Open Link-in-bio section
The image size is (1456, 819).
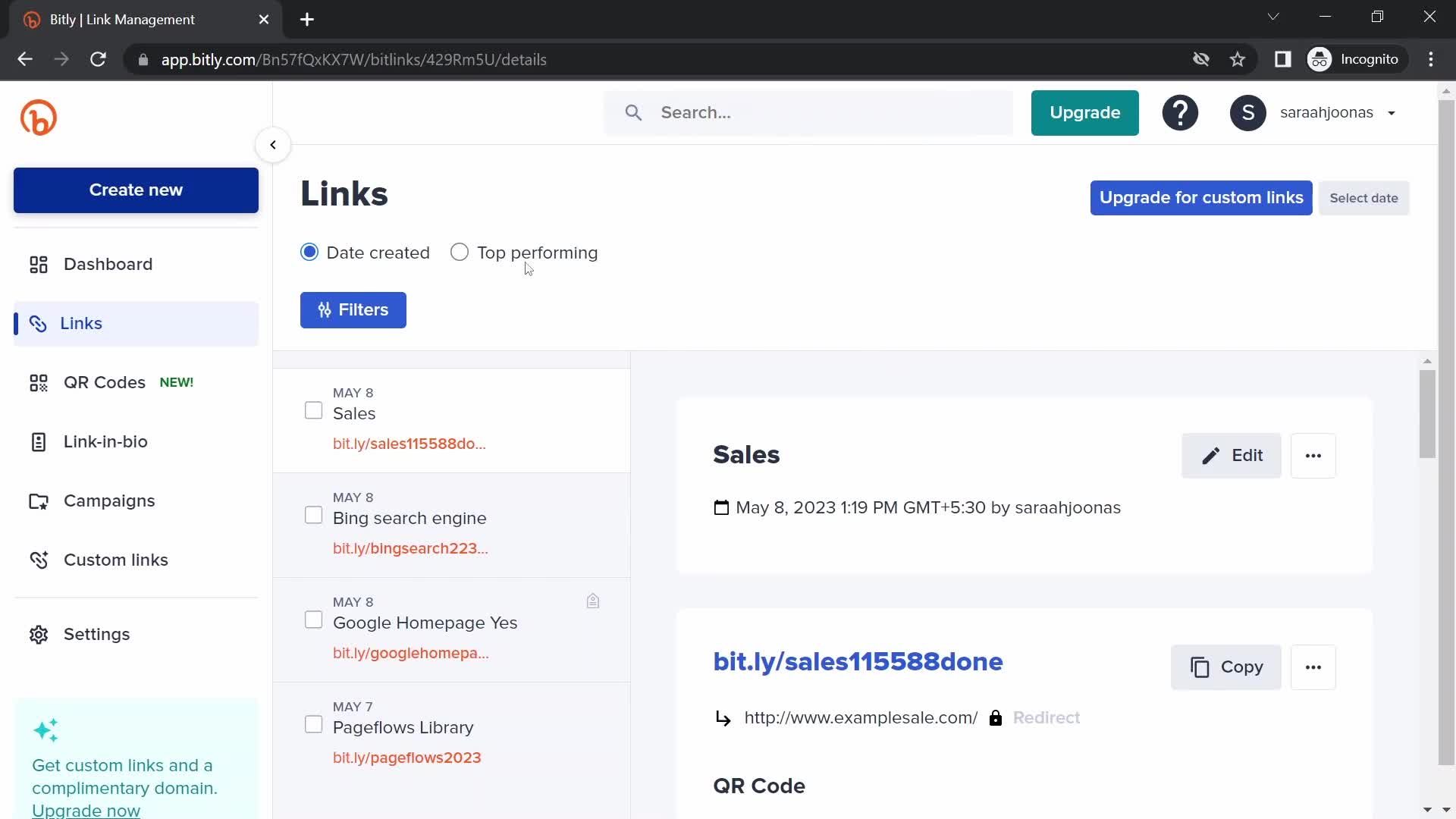click(x=106, y=441)
